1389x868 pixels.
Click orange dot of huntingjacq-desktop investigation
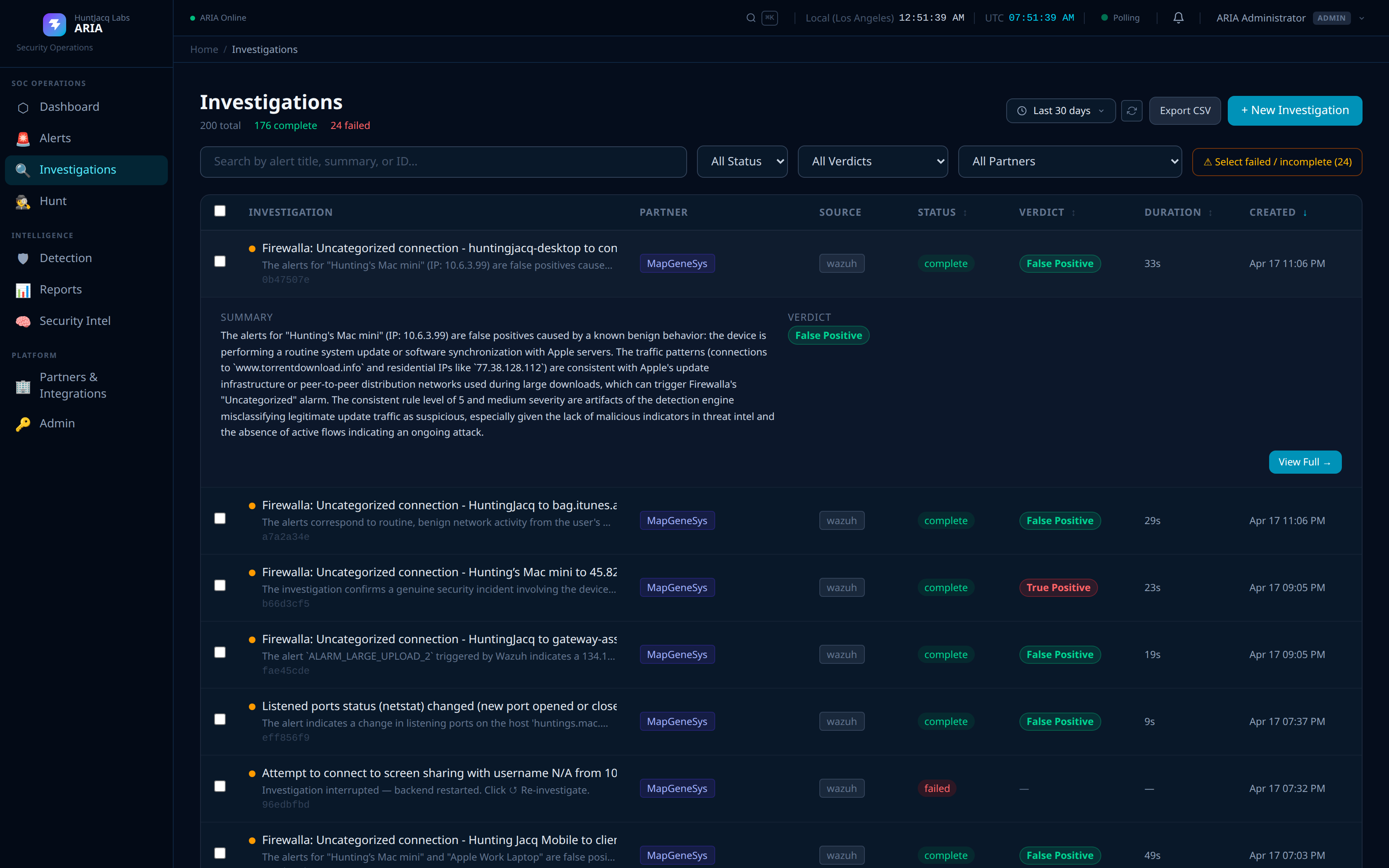click(x=252, y=248)
